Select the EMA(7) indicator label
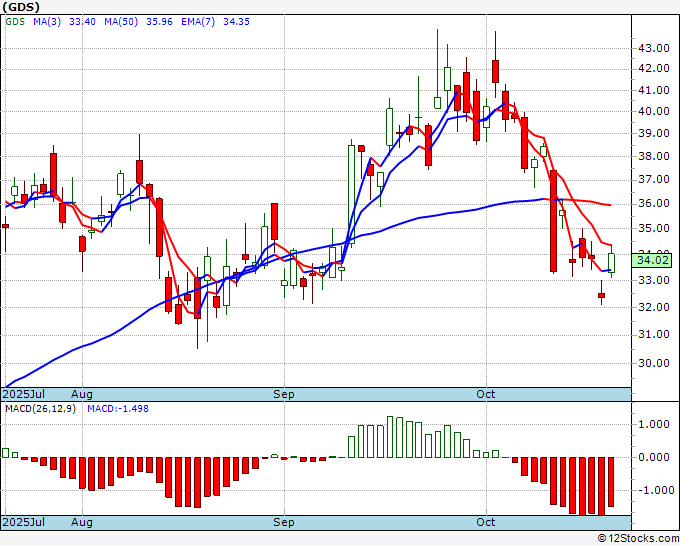Viewport: 680px width, 546px height. (198, 22)
